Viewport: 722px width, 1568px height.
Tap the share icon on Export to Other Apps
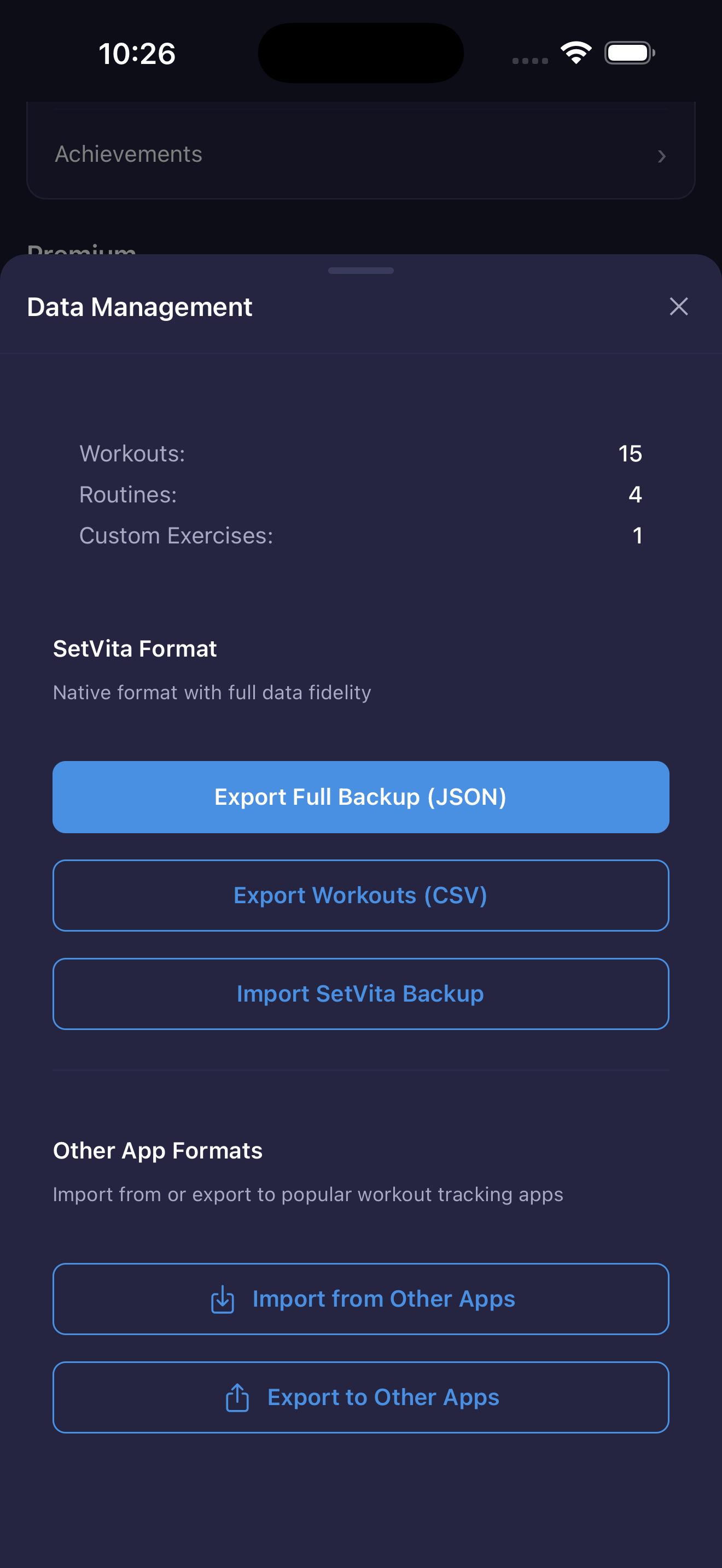[238, 1397]
